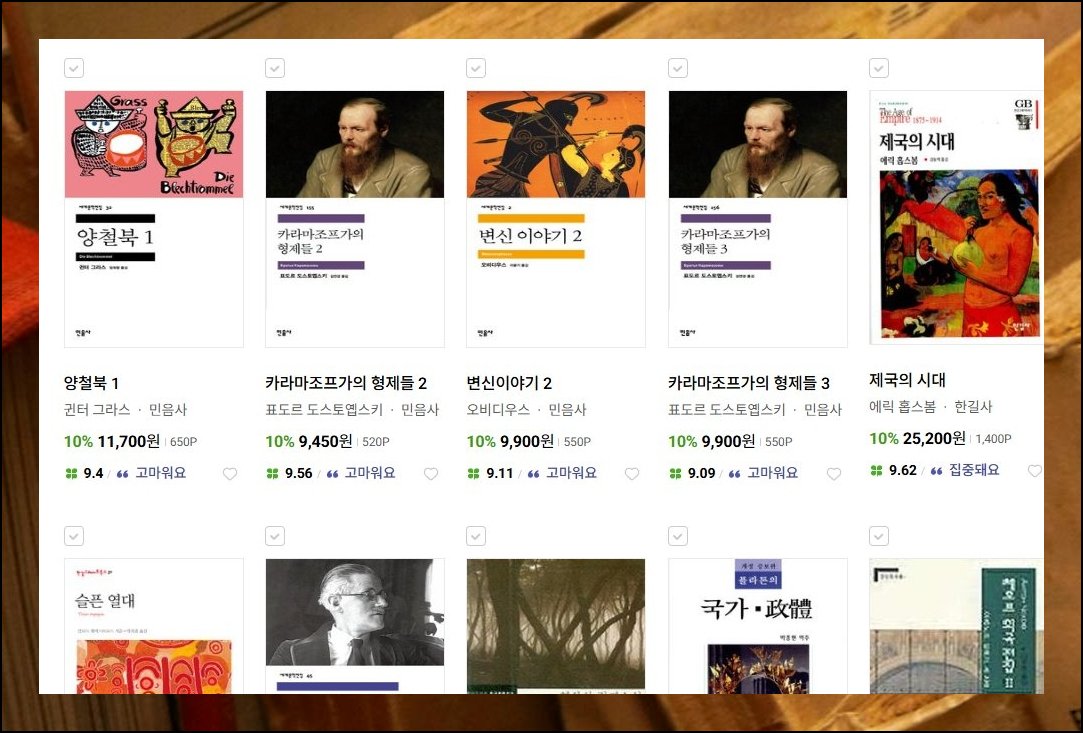Click clover rating icon beside 9.4
1083x733 pixels.
(71, 474)
